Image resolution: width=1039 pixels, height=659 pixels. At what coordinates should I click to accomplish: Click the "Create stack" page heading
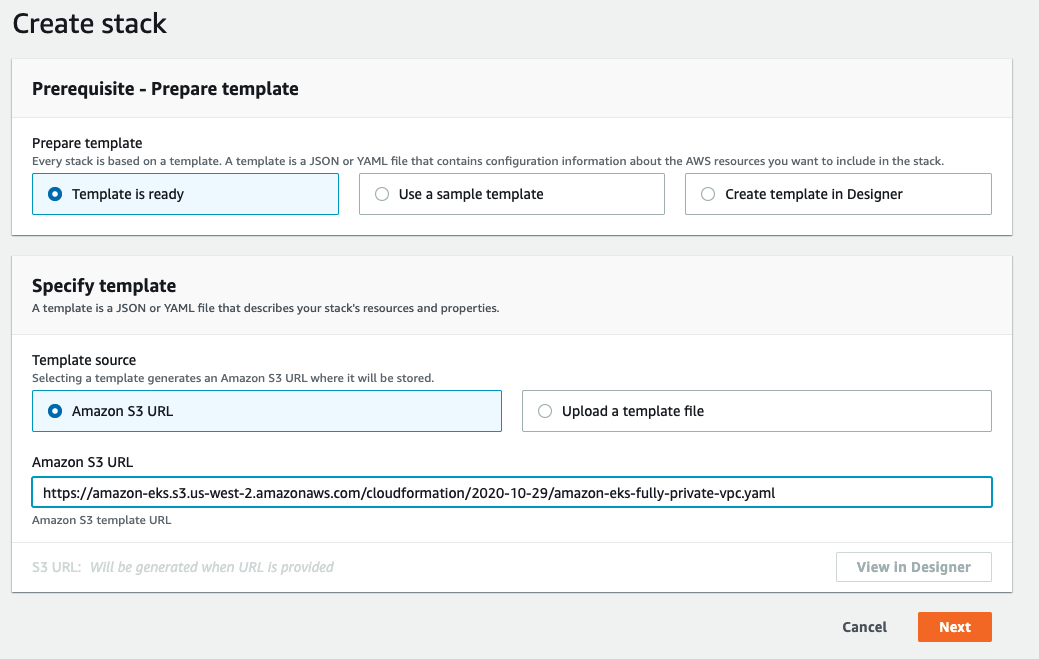point(89,24)
